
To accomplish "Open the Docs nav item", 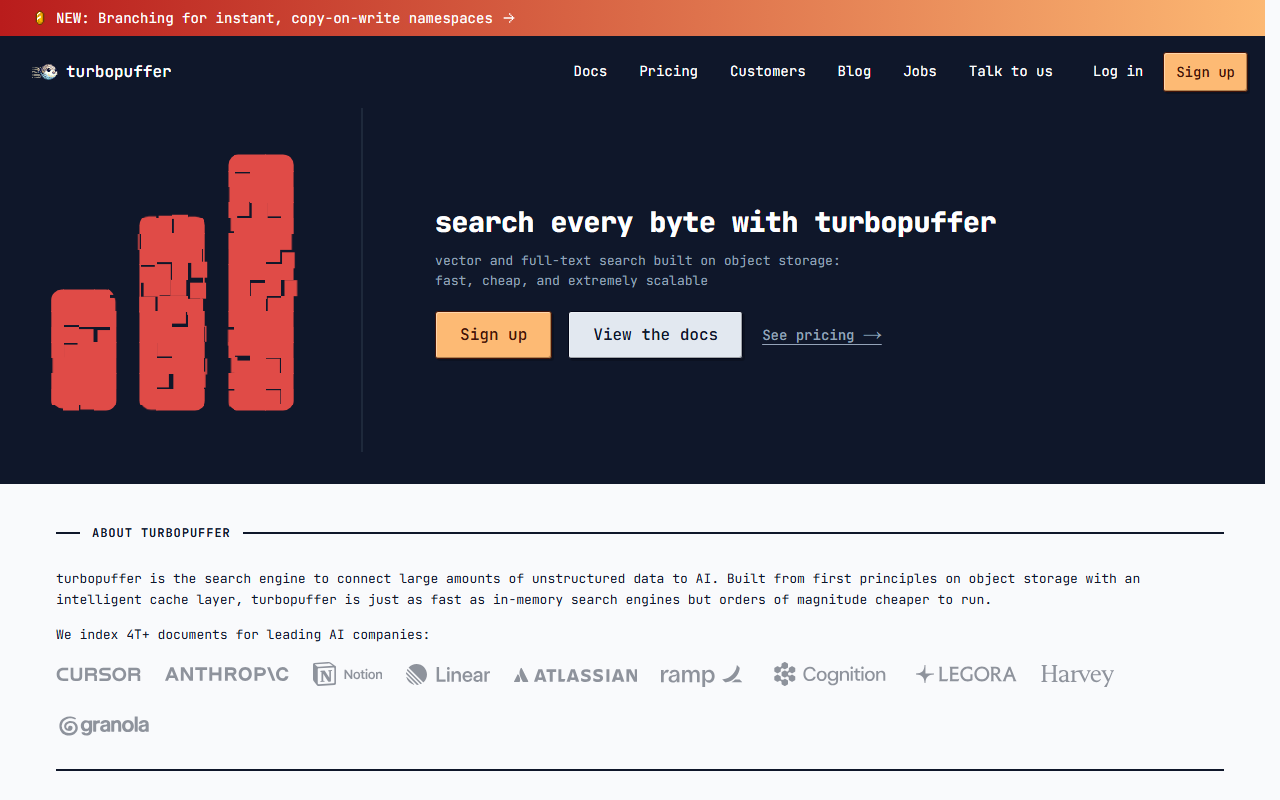I will 590,71.
